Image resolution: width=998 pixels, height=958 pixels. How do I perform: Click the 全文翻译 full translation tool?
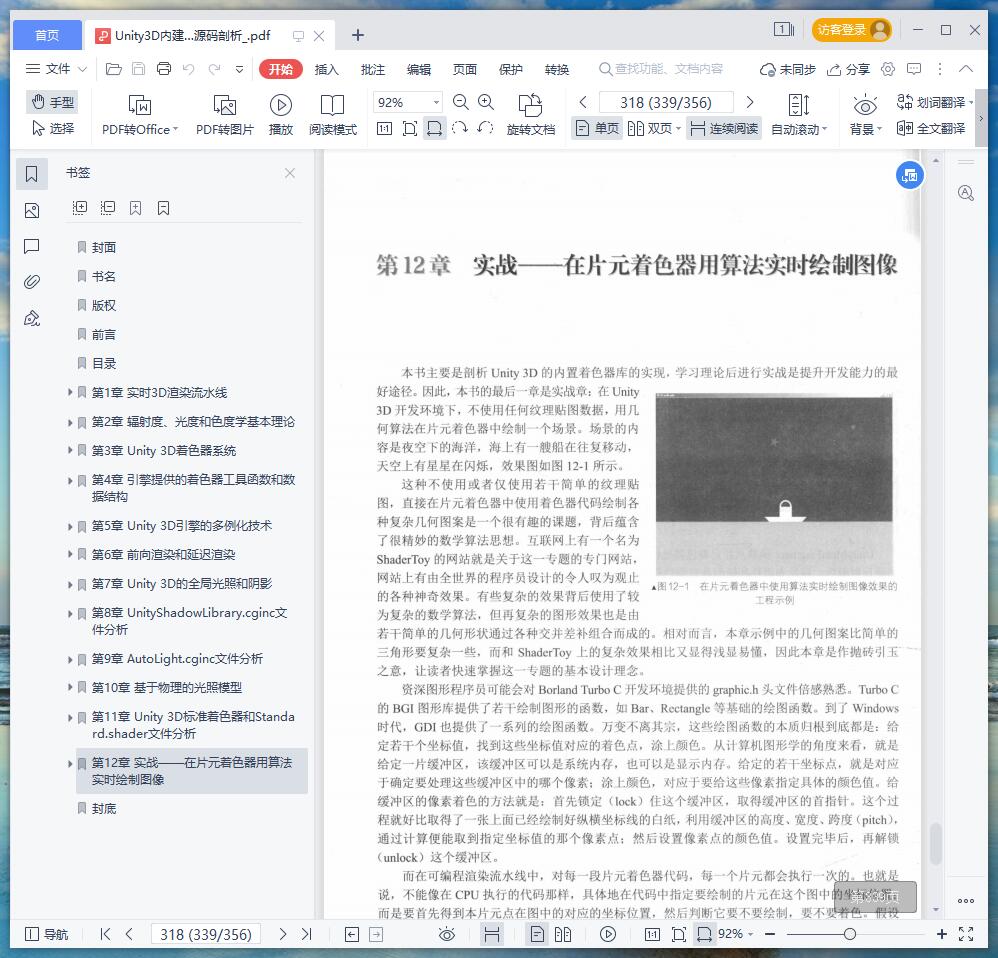click(x=931, y=129)
